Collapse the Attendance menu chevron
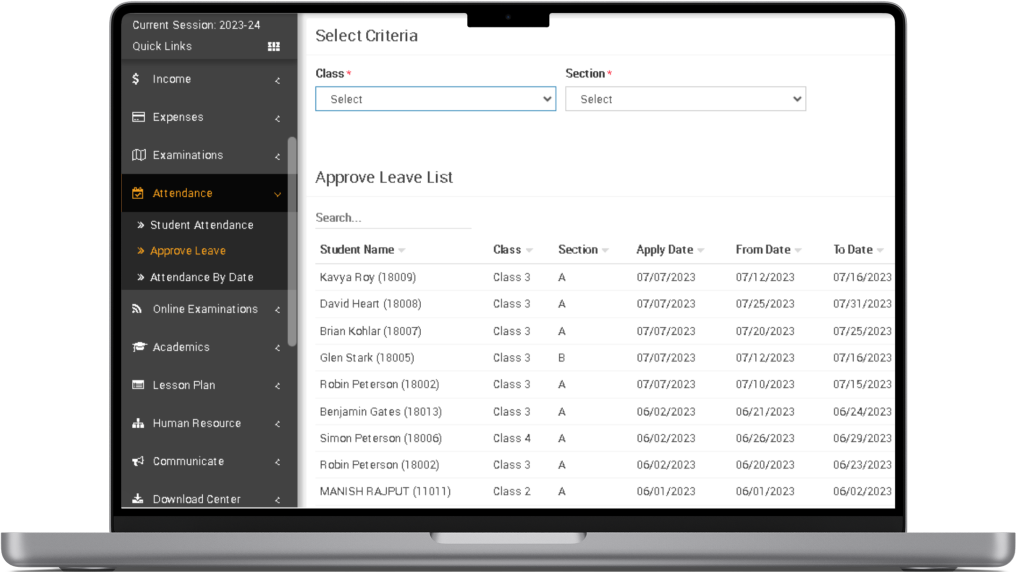1016x572 pixels. coord(277,194)
